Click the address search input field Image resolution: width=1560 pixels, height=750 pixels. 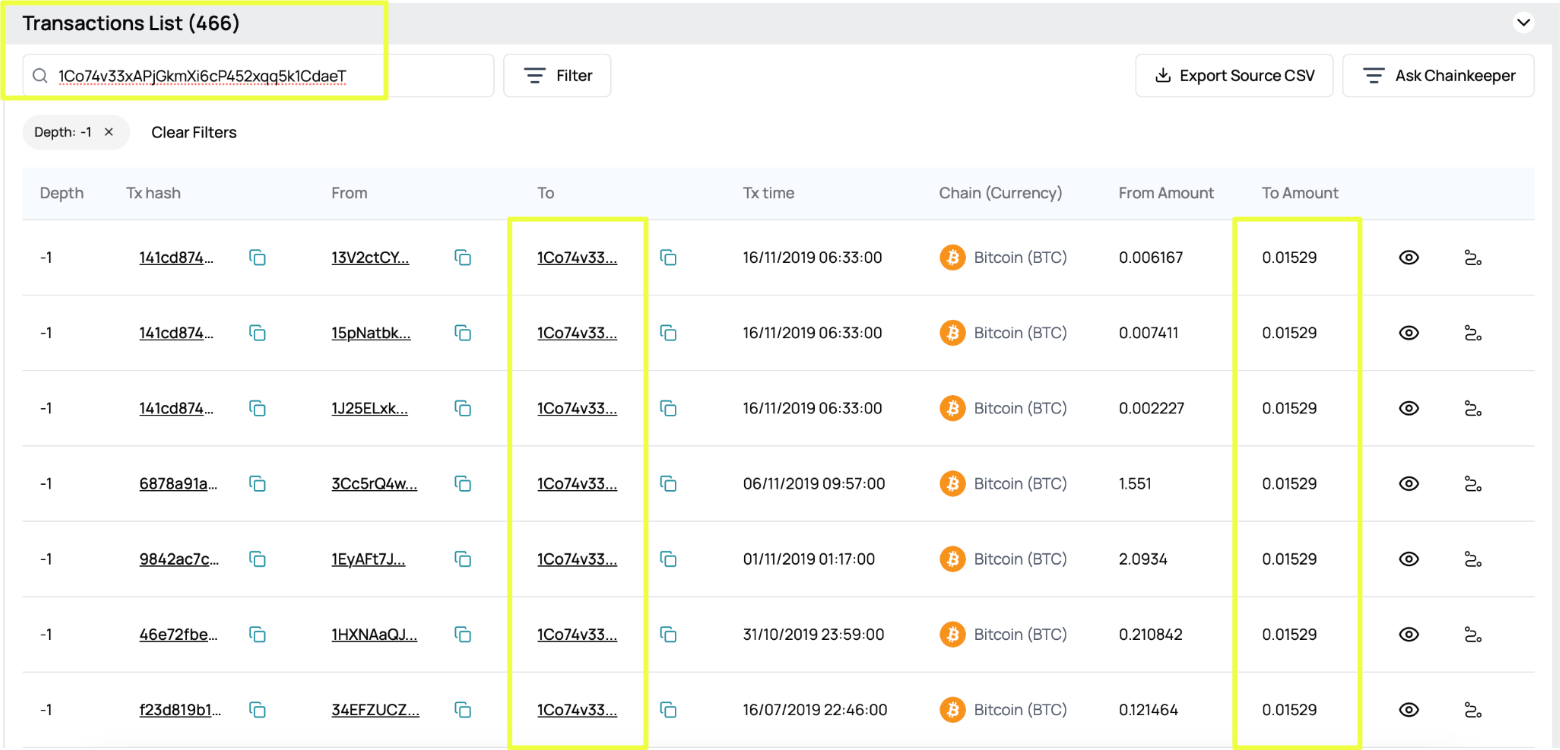[260, 76]
